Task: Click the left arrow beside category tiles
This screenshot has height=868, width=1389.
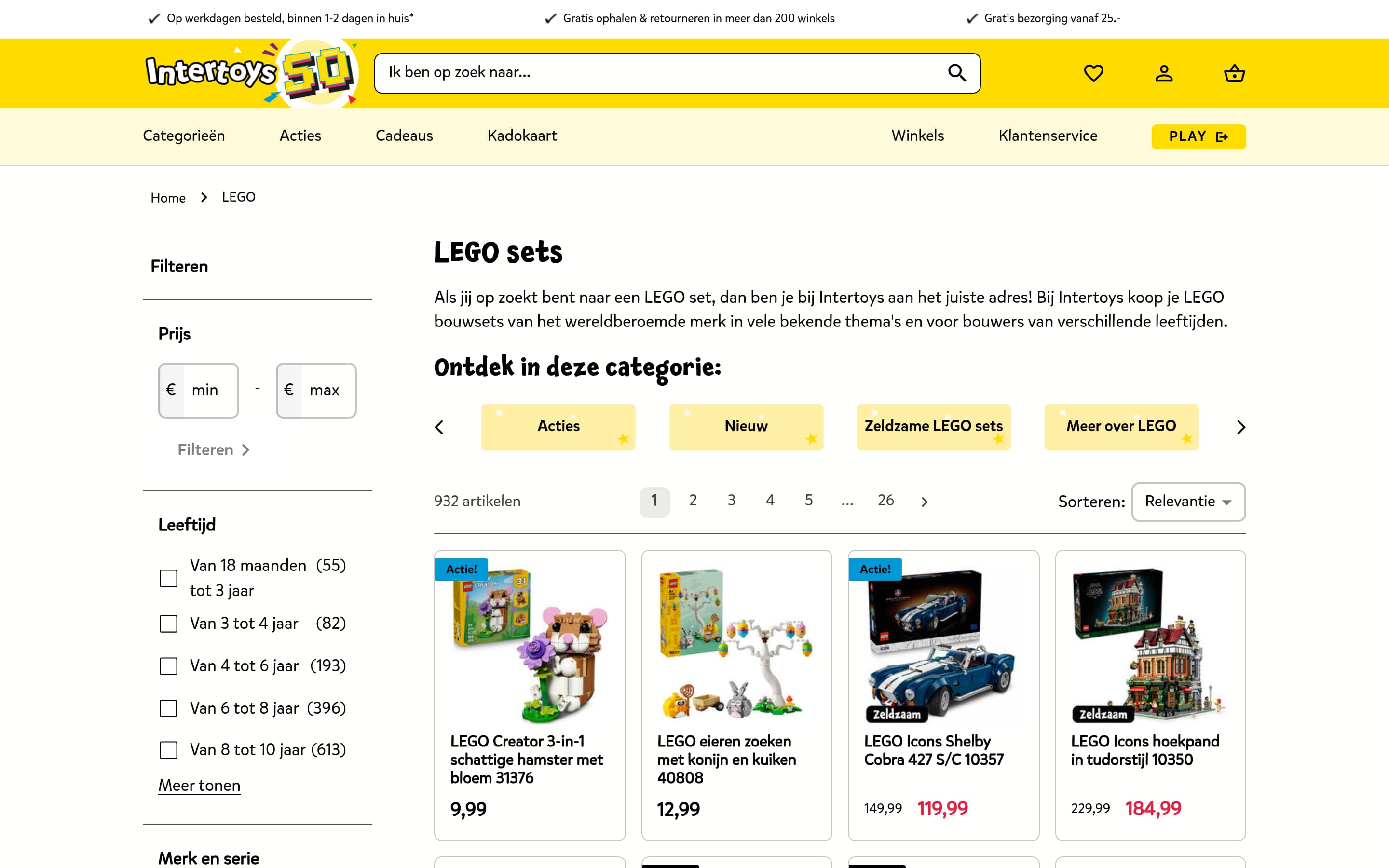Action: (x=440, y=427)
